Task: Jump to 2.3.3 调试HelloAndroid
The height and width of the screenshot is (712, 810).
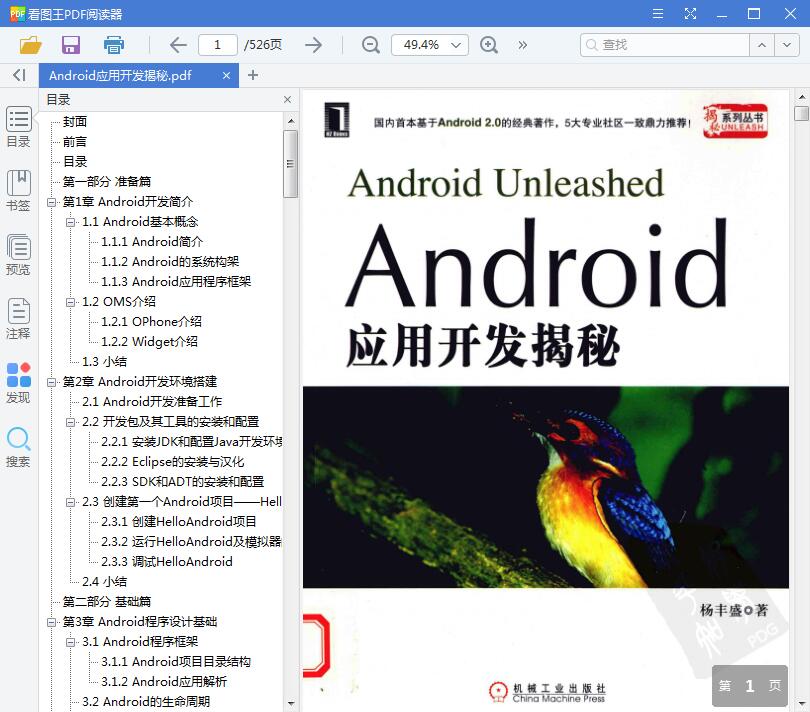Action: [166, 562]
